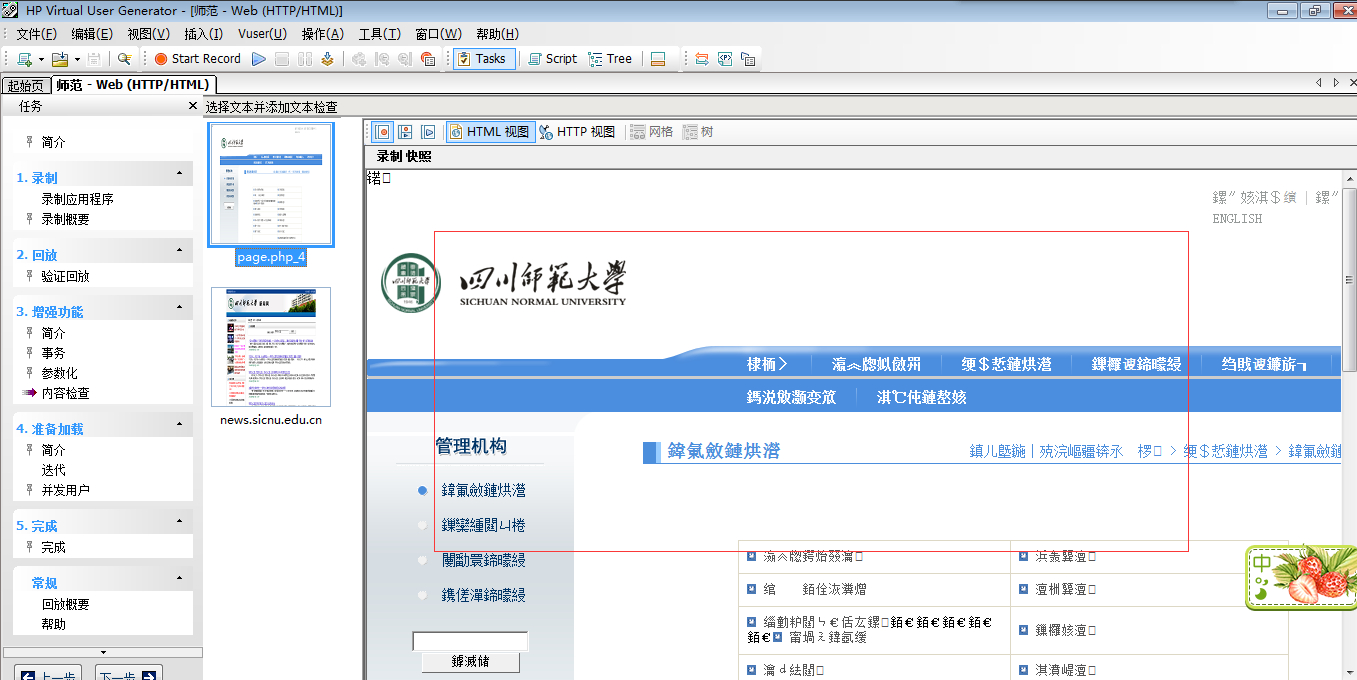This screenshot has height=680, width=1357.
Task: Click the magnifier search icon in toolbar
Action: pos(124,59)
